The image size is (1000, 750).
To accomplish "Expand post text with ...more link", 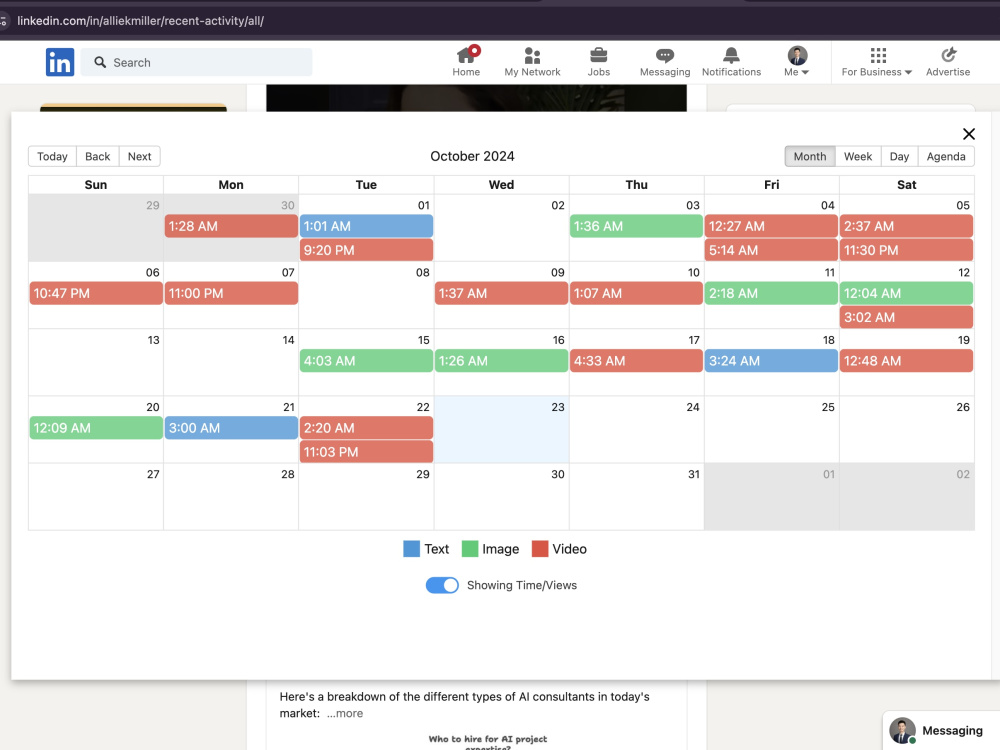I will (x=345, y=714).
